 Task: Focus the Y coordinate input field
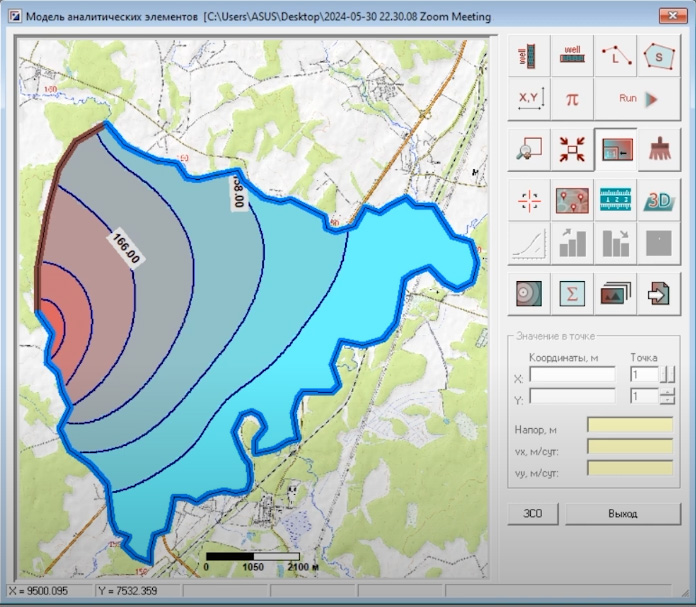point(572,396)
